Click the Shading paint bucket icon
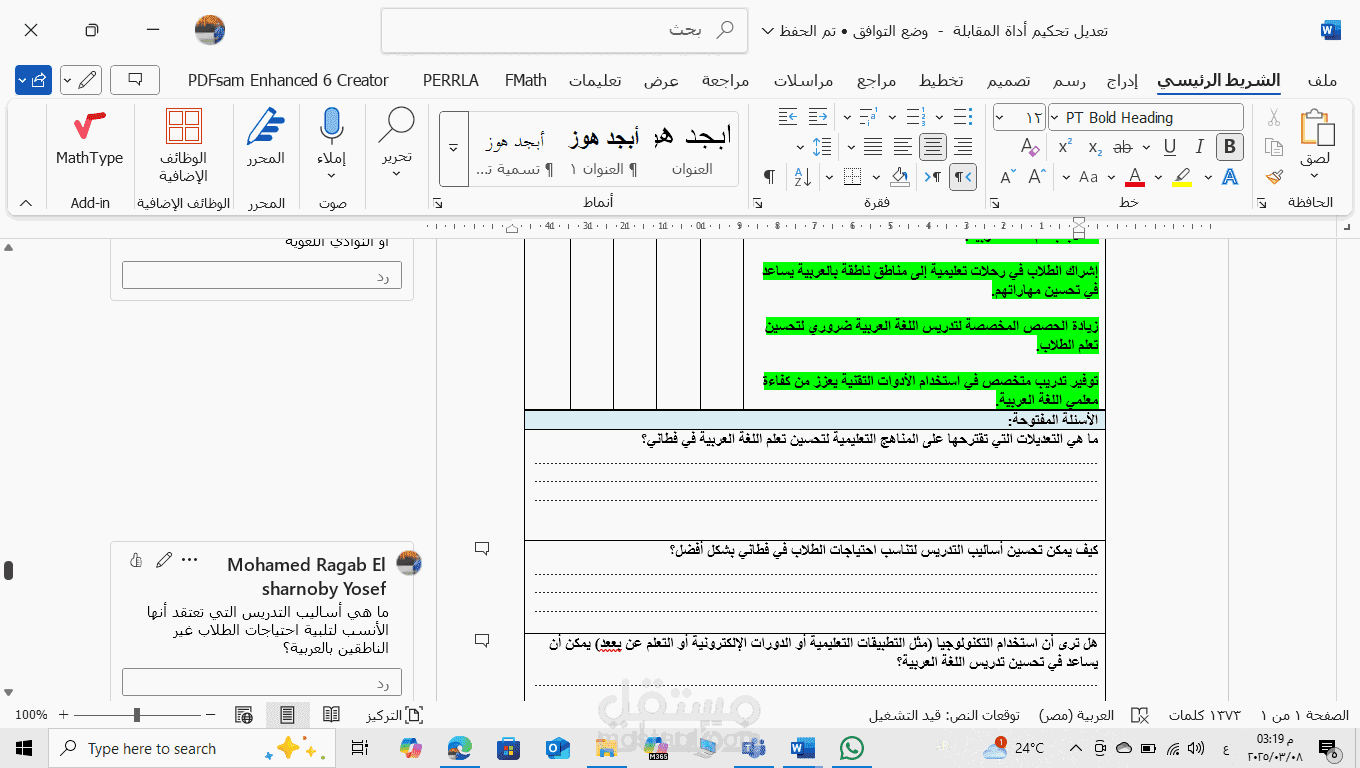The image size is (1360, 768). 899,177
